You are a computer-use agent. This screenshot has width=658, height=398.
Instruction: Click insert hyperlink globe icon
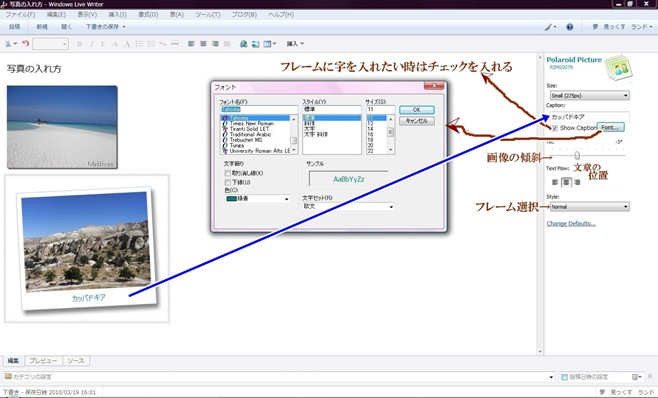[243, 44]
